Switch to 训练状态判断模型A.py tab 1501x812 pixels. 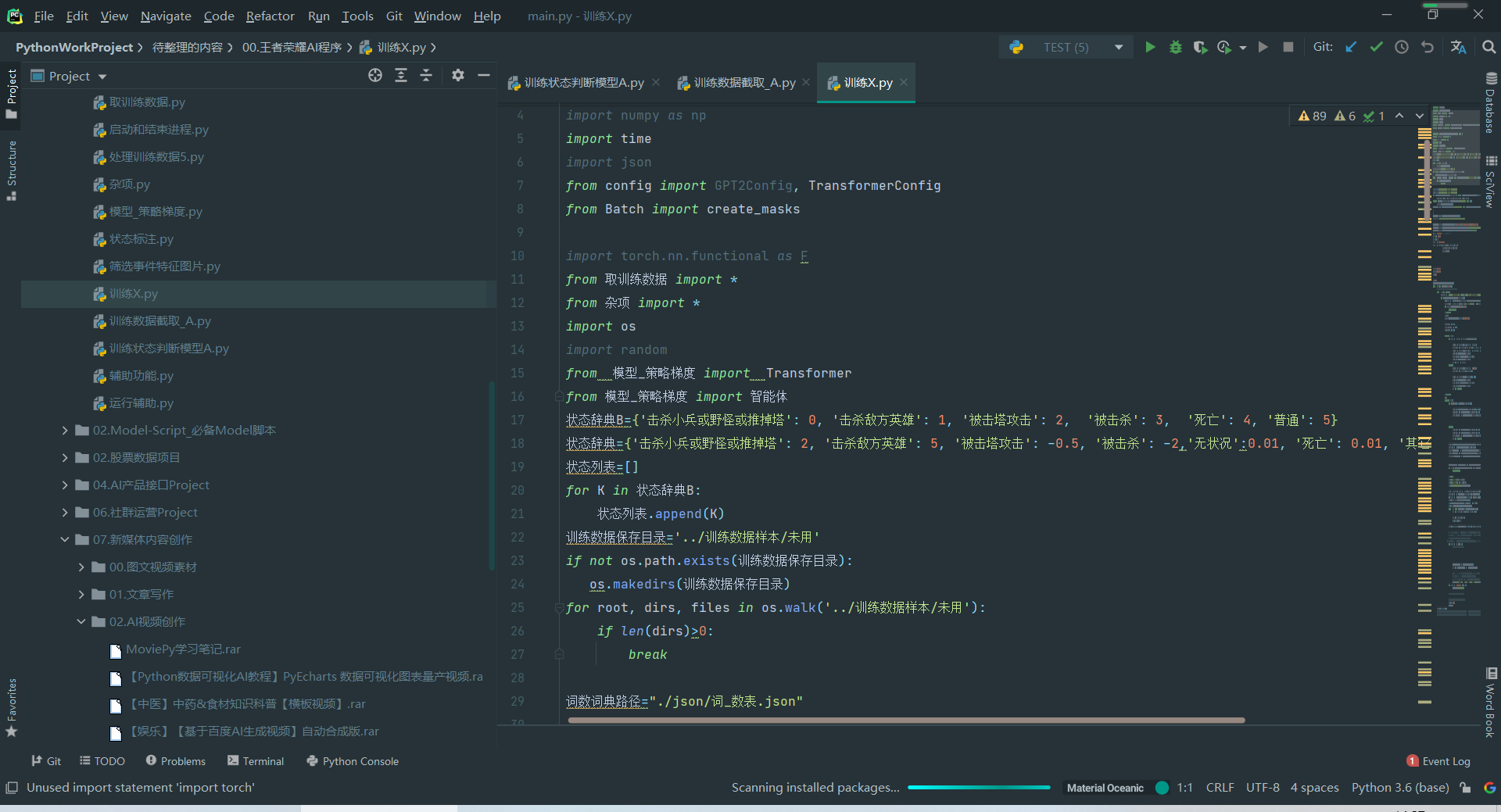coord(583,82)
